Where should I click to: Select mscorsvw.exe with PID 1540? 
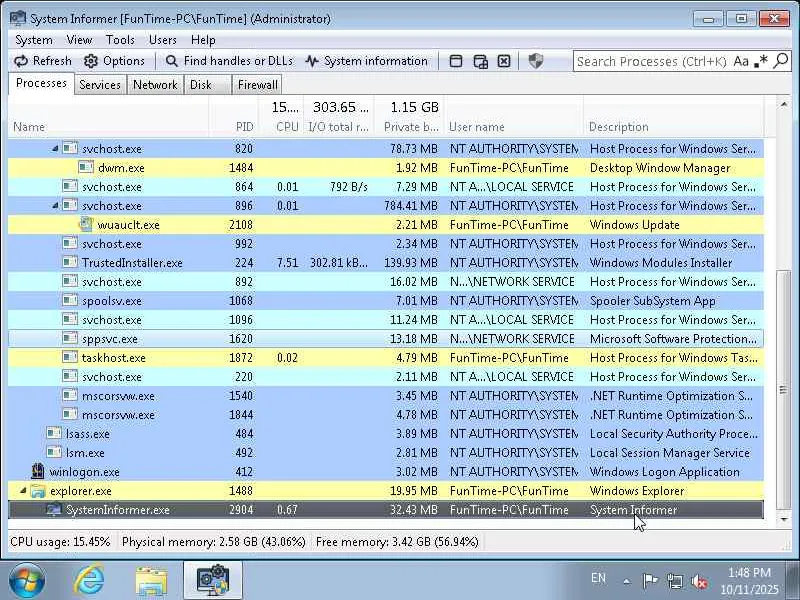point(386,396)
